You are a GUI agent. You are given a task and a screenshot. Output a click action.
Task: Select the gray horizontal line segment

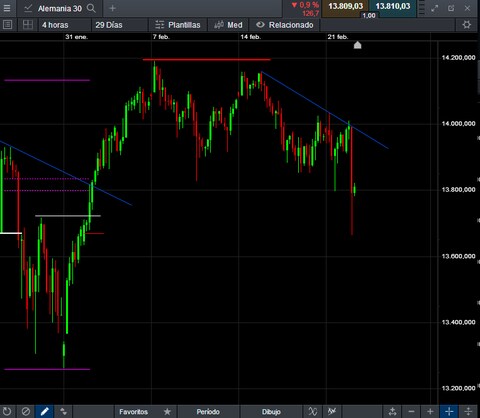pyautogui.click(x=68, y=216)
